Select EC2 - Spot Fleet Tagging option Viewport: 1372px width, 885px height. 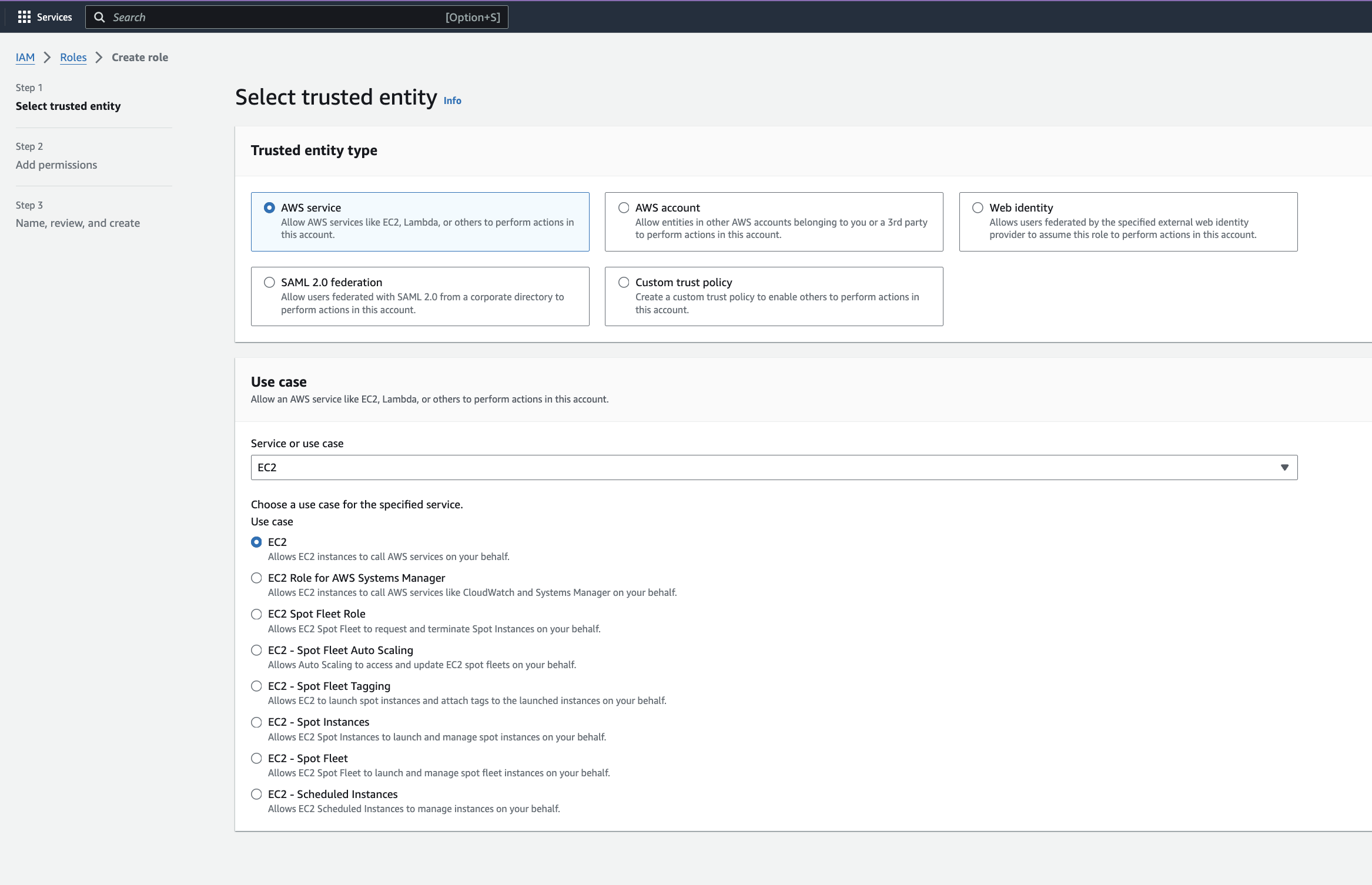click(x=256, y=686)
